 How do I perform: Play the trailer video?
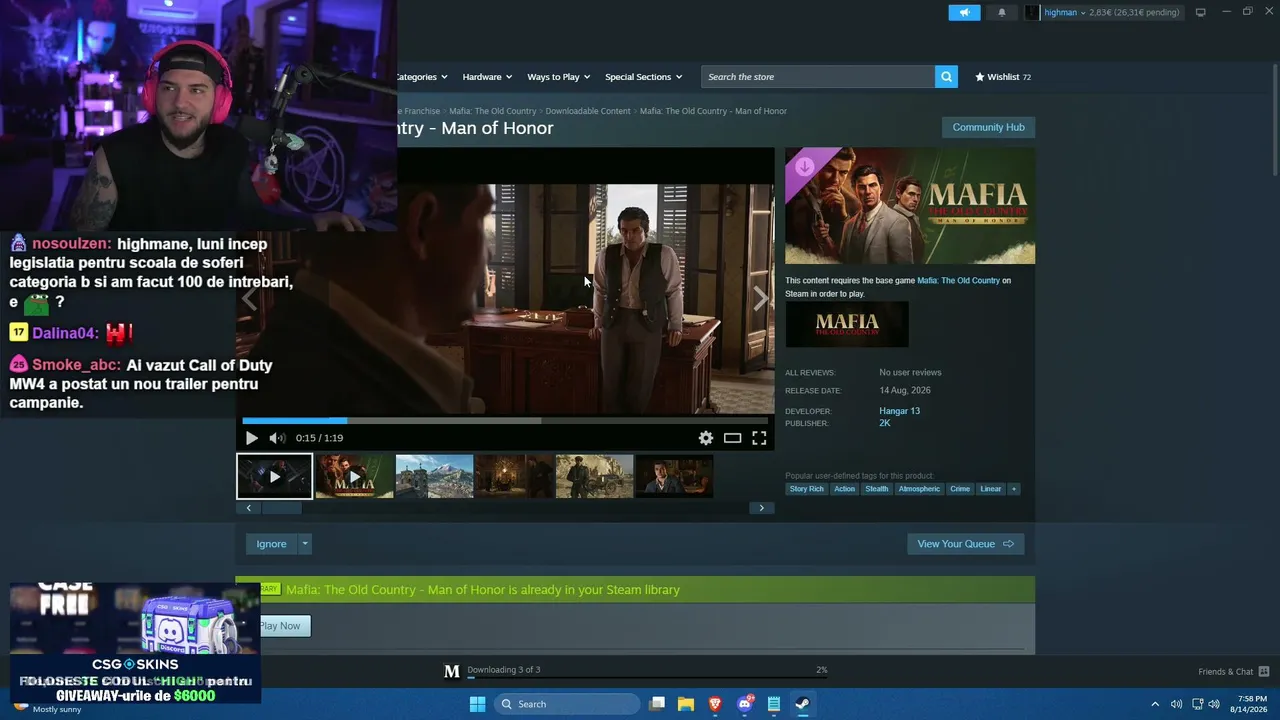(x=251, y=438)
